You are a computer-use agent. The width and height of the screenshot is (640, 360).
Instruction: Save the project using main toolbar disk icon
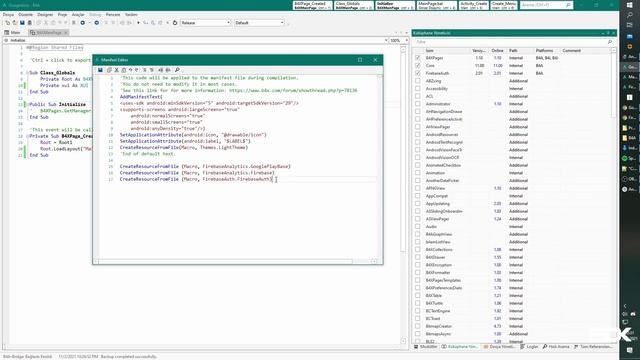(22, 23)
